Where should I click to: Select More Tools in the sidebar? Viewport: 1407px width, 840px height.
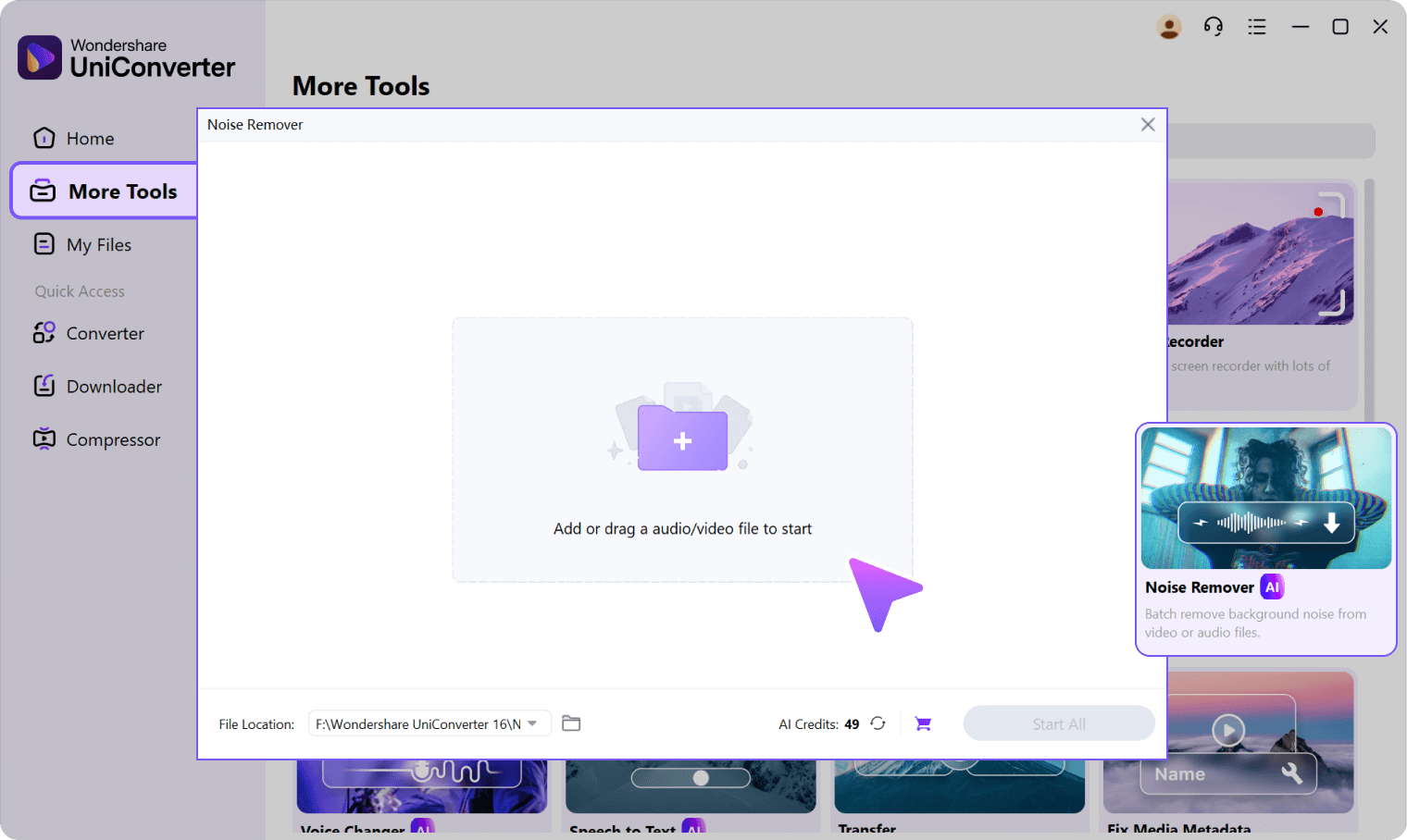point(104,191)
